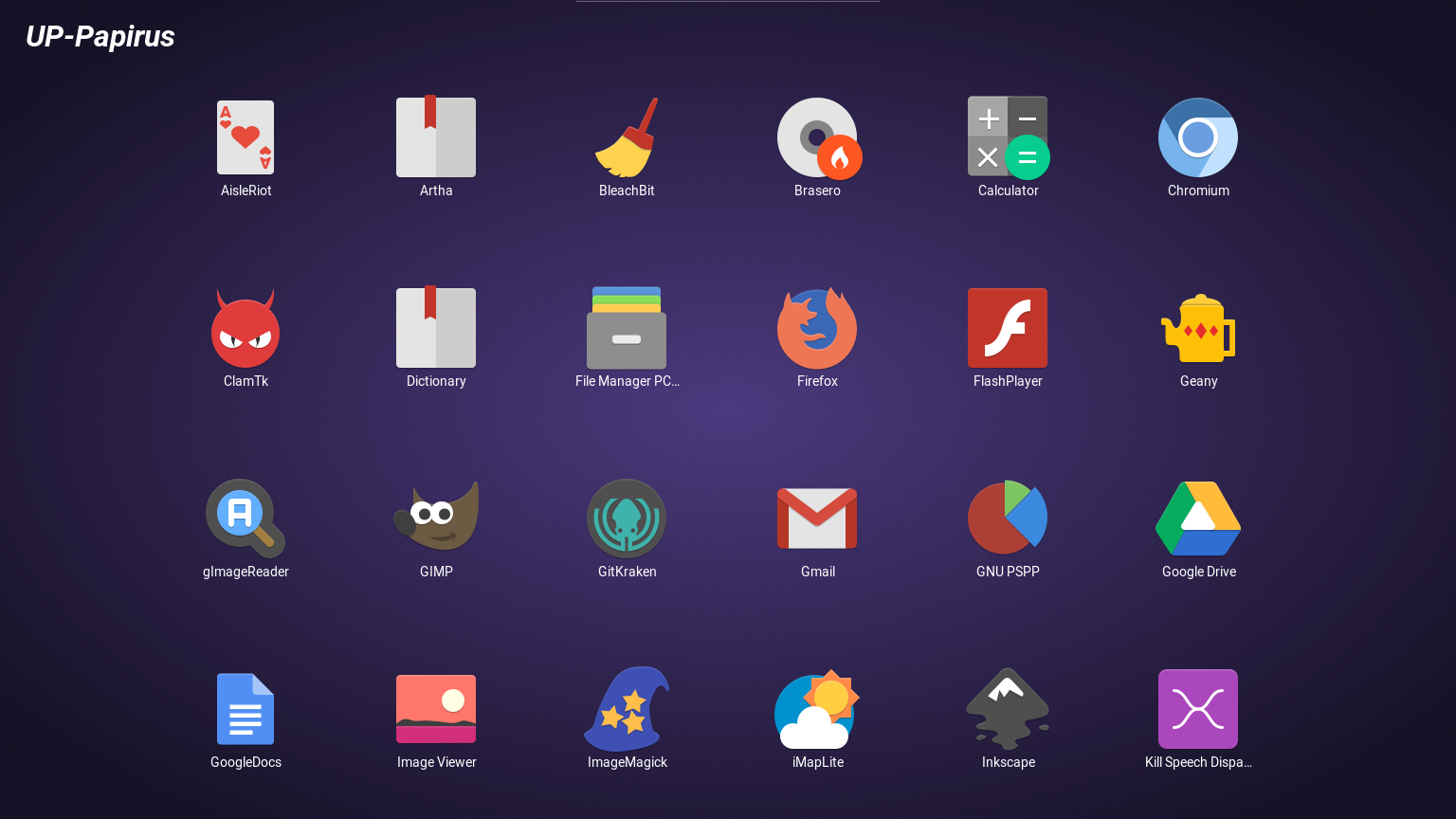Open ImageMagick wizard hat icon
1456x819 pixels.
coord(627,709)
